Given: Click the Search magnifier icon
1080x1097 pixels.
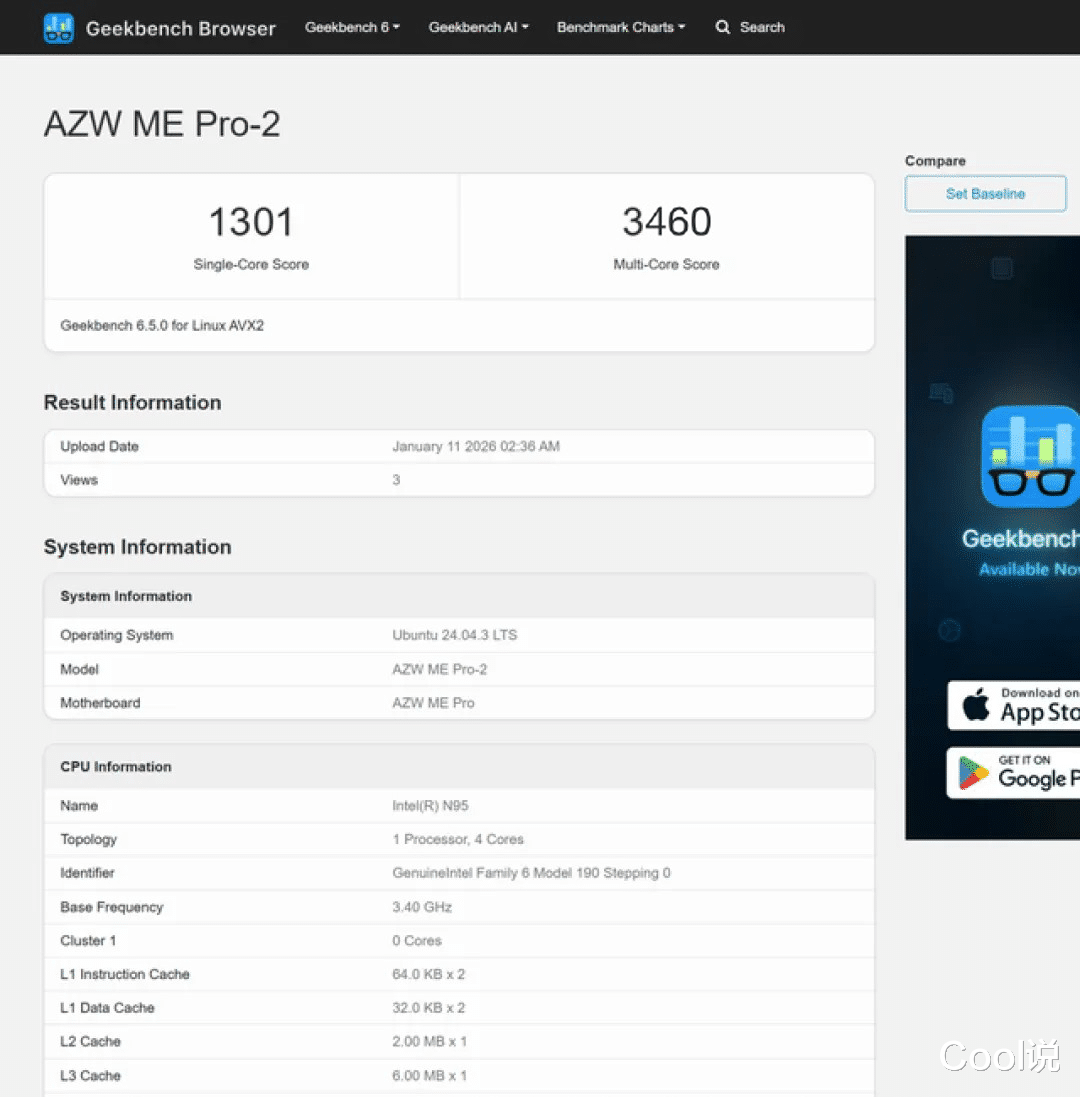Looking at the screenshot, I should [x=723, y=27].
